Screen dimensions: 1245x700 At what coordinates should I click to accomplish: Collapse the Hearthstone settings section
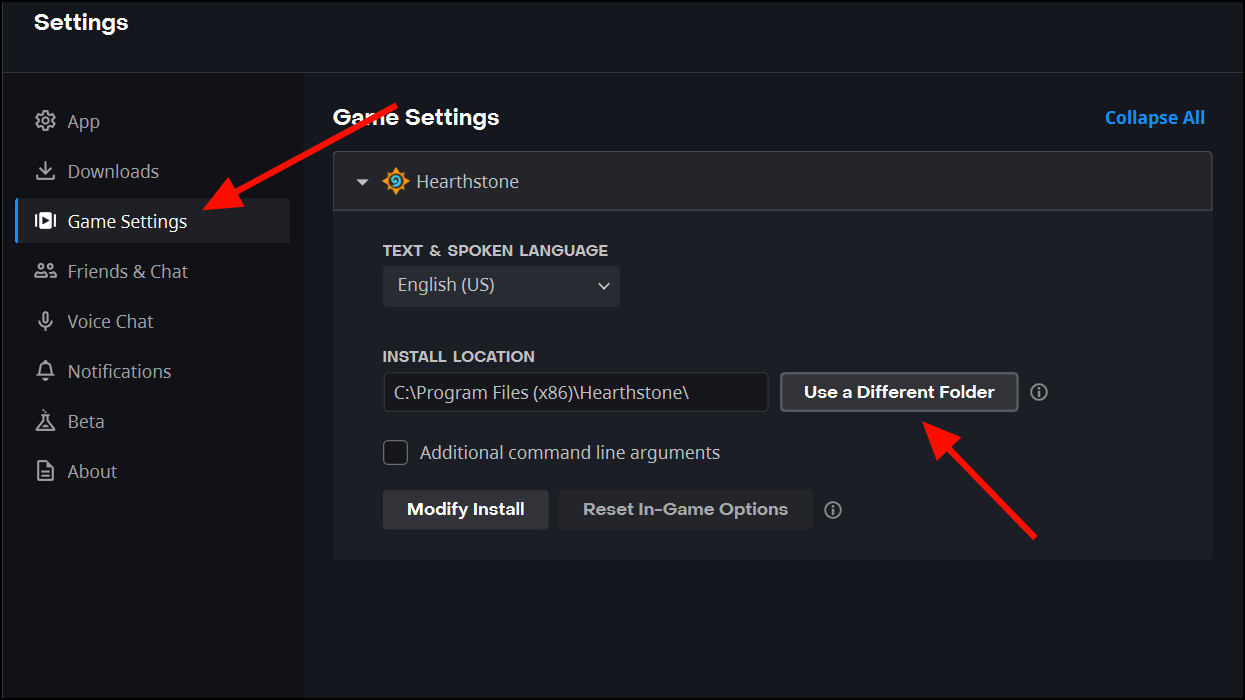pyautogui.click(x=361, y=181)
